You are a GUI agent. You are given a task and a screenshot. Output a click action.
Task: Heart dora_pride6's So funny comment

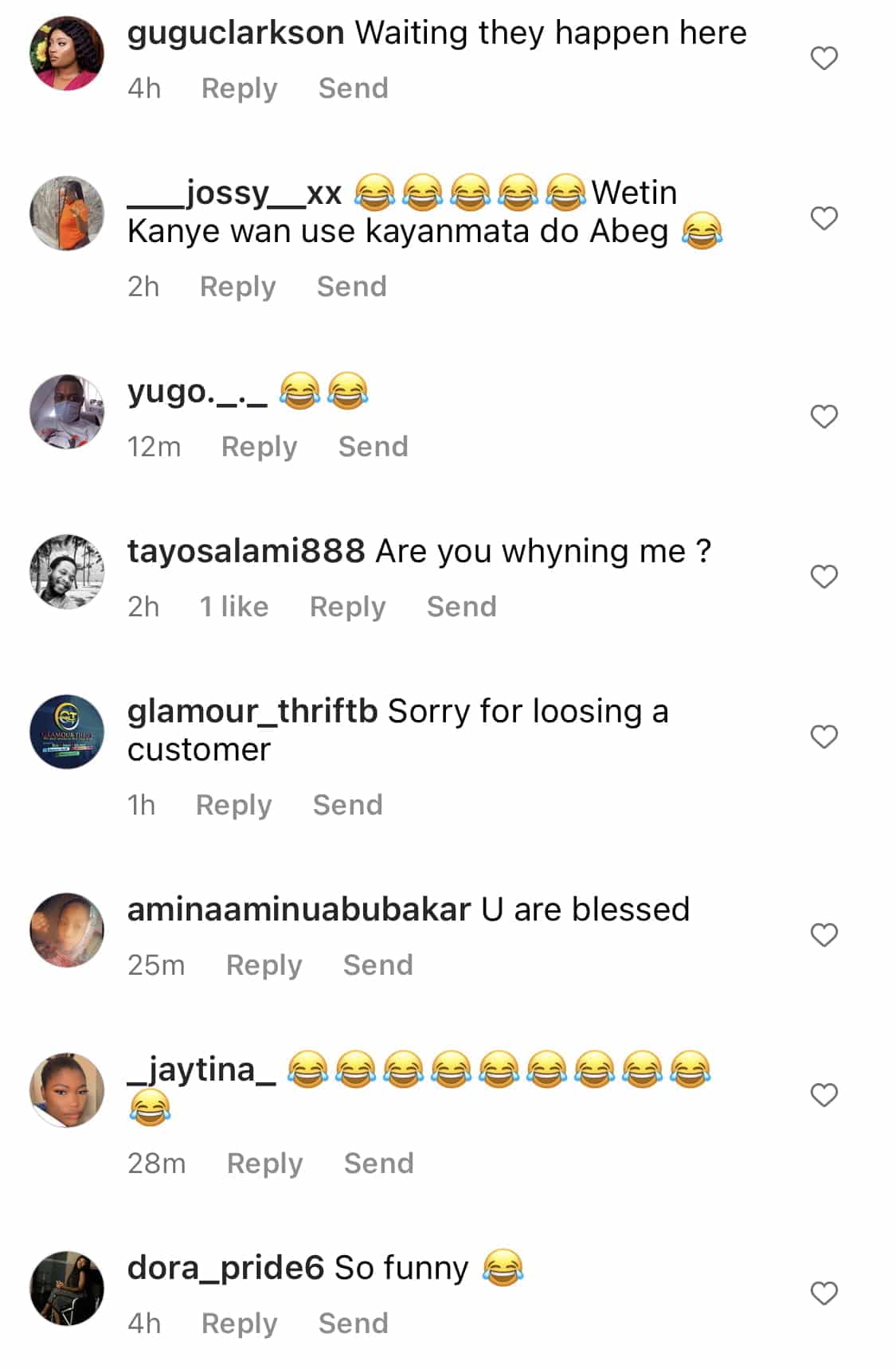(x=824, y=1293)
